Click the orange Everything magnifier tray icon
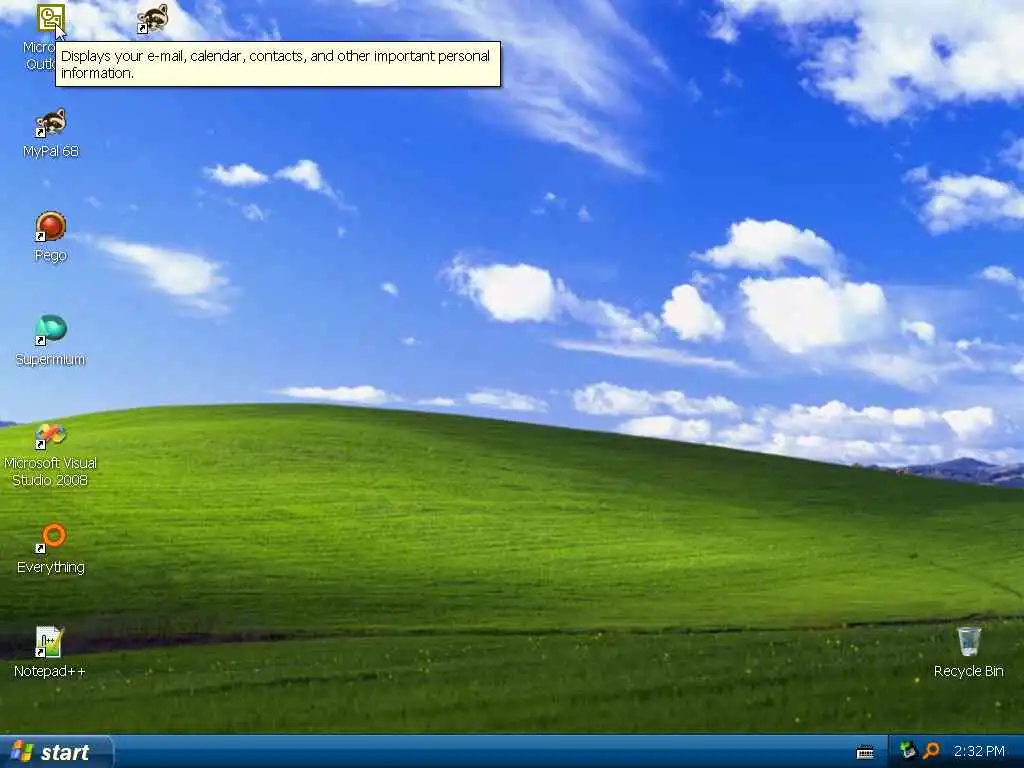The height and width of the screenshot is (768, 1024). point(931,751)
